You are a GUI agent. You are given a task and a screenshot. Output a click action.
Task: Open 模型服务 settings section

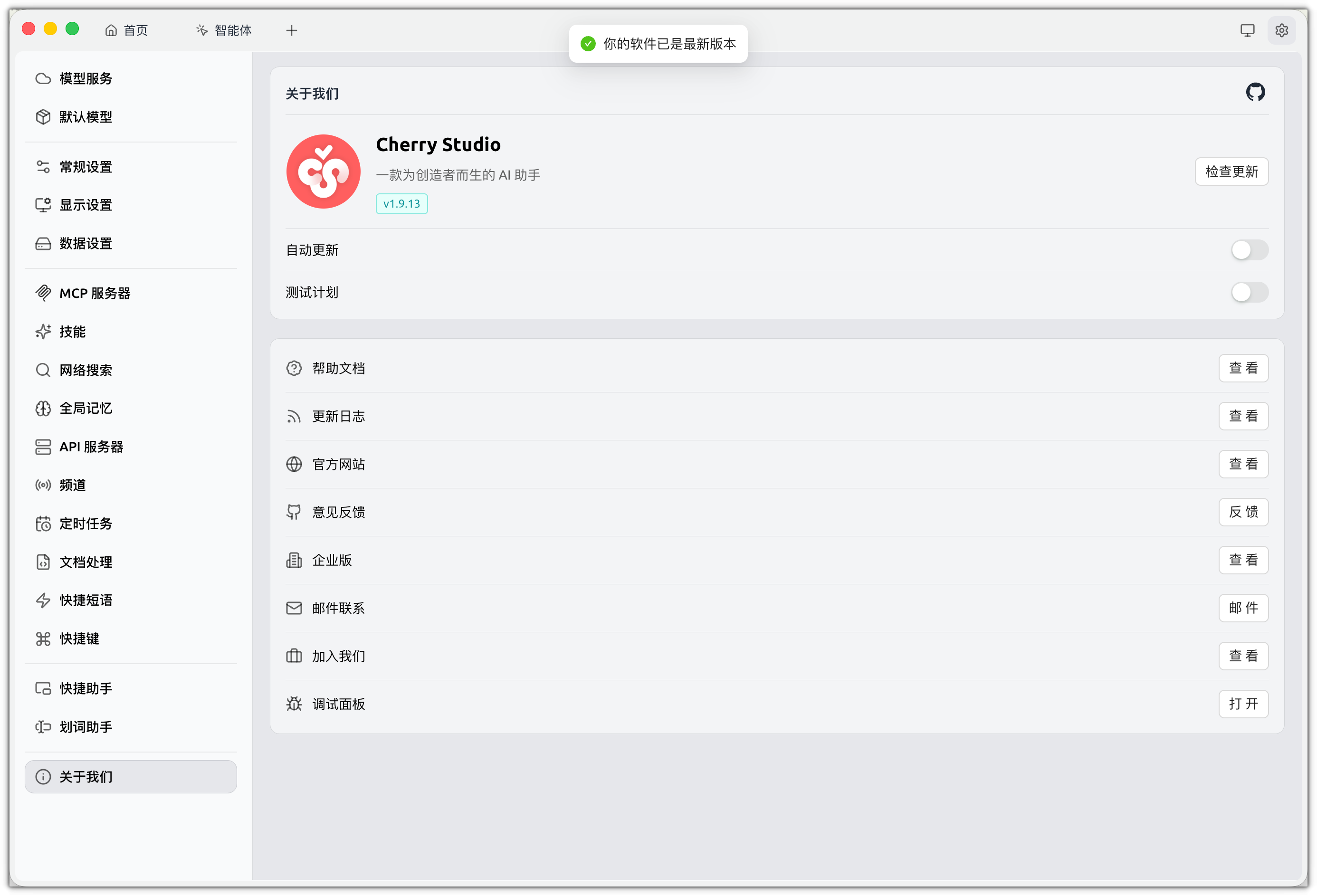[x=131, y=78]
